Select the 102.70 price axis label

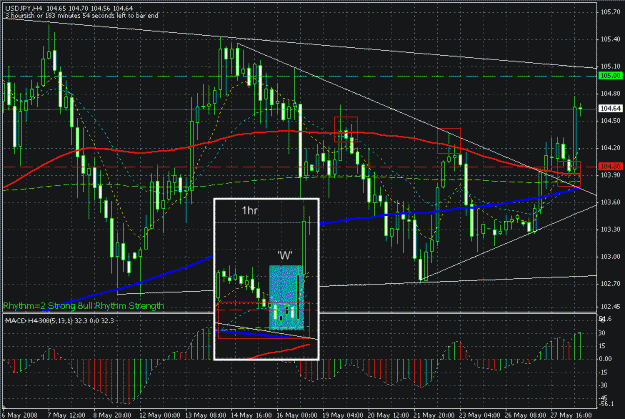(610, 283)
